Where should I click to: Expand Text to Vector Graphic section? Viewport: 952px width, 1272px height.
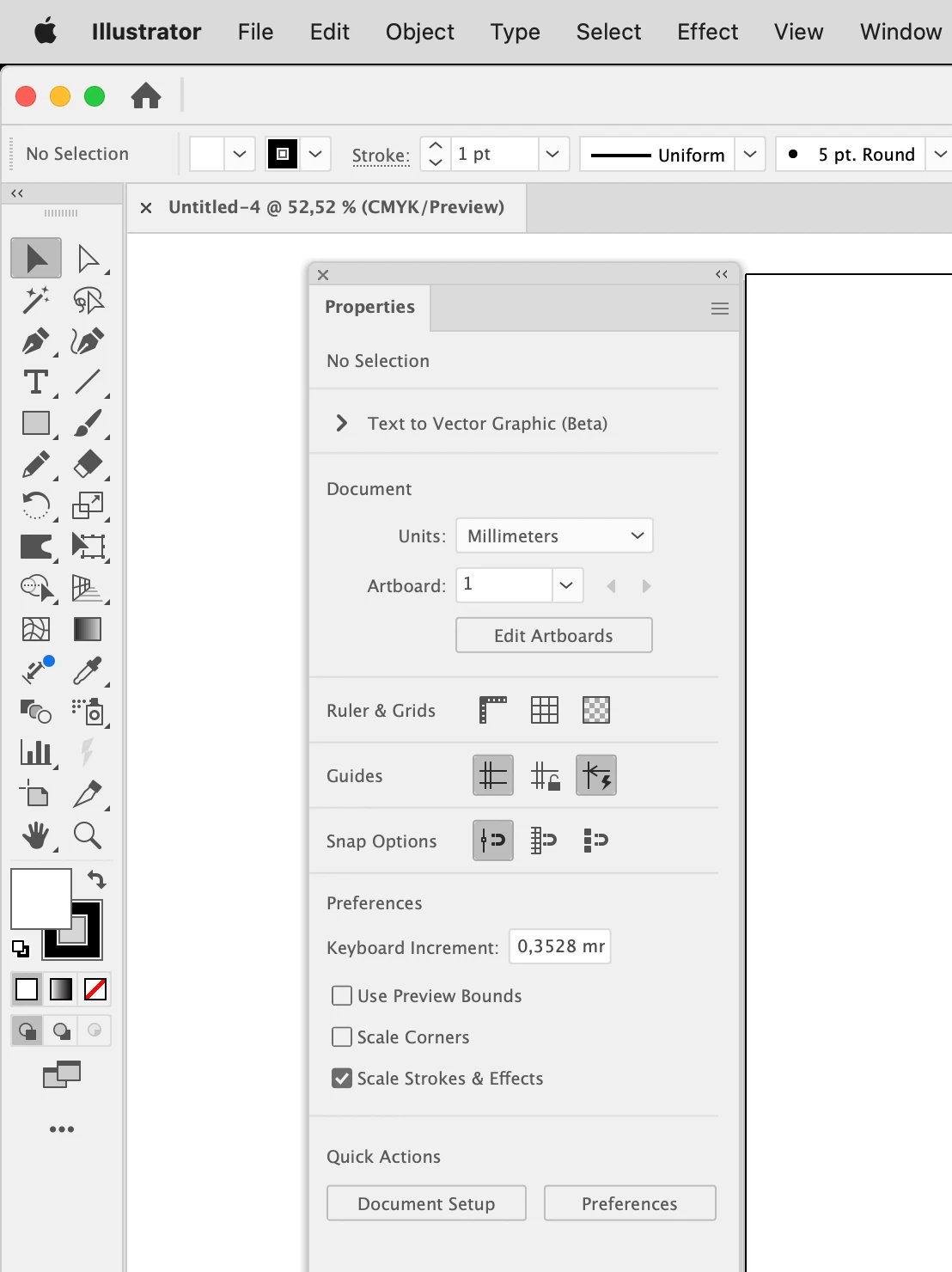[x=342, y=423]
